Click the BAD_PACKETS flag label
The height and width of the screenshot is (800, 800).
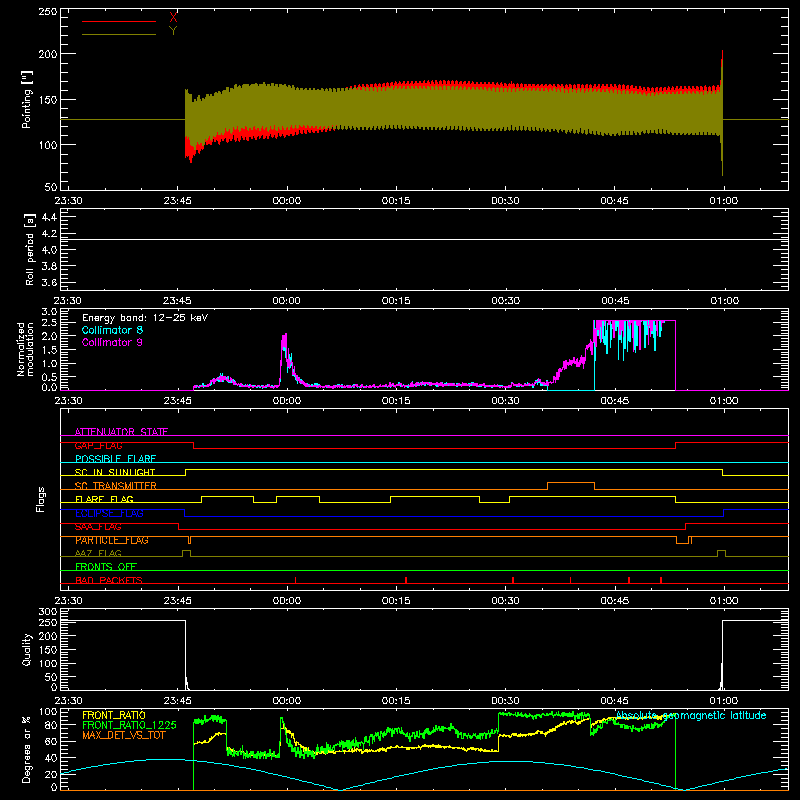pyautogui.click(x=109, y=580)
